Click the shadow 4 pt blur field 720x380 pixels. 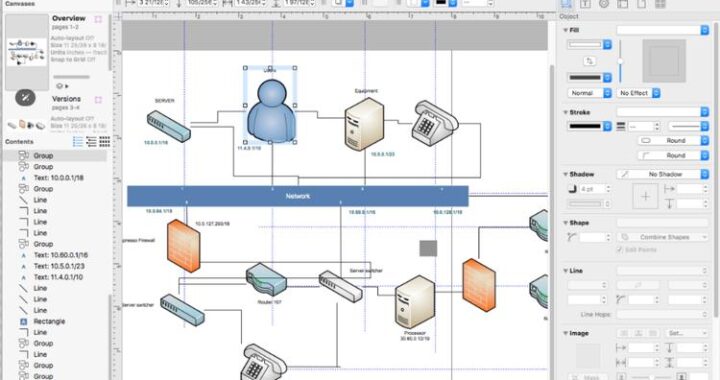592,189
